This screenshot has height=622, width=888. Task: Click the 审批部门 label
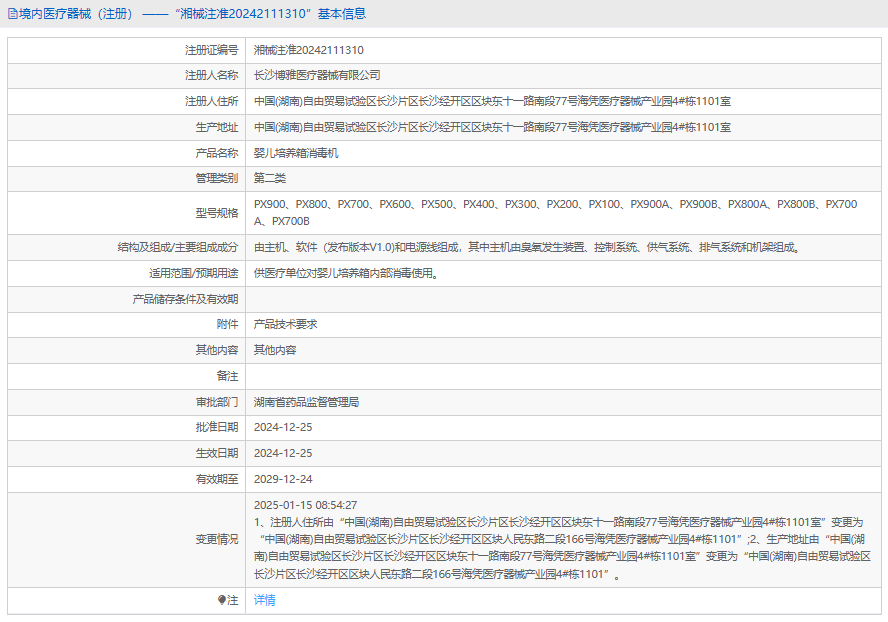pos(217,402)
